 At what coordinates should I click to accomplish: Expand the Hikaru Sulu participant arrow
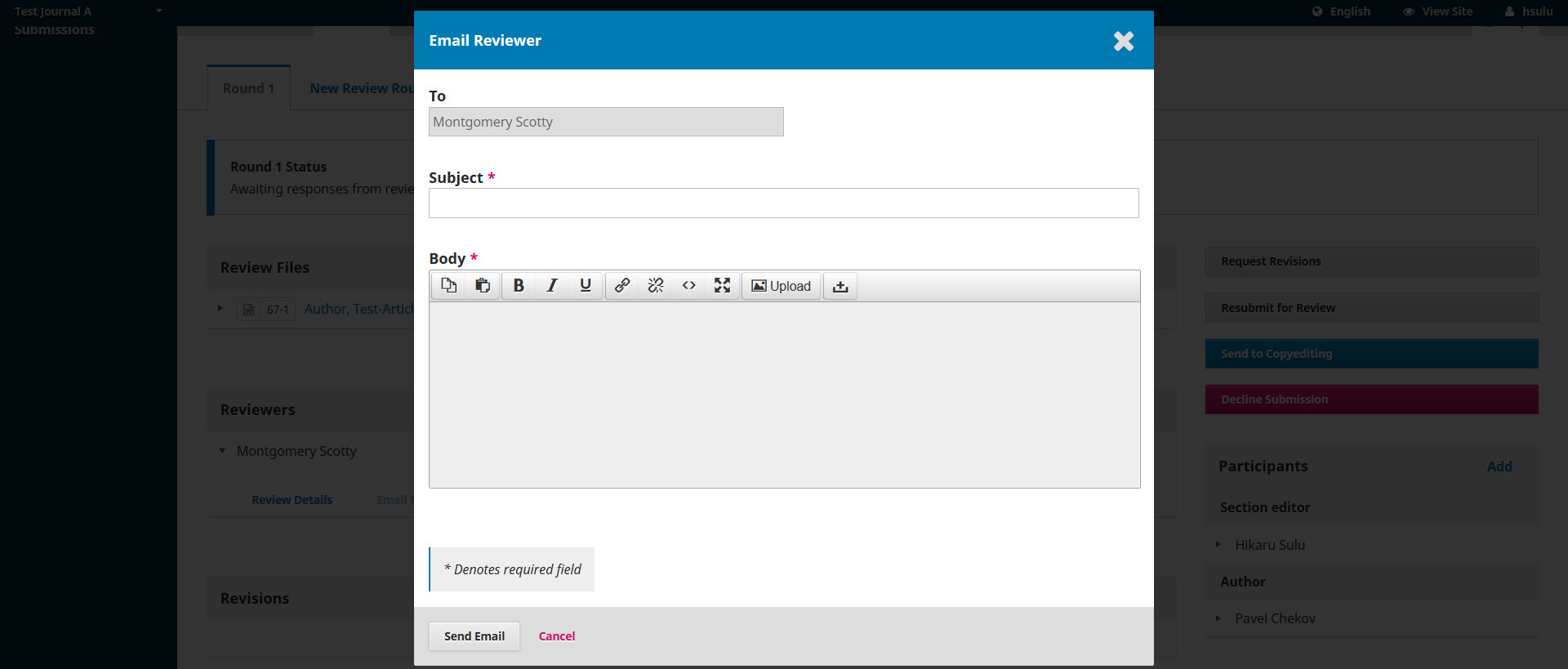coord(1218,544)
